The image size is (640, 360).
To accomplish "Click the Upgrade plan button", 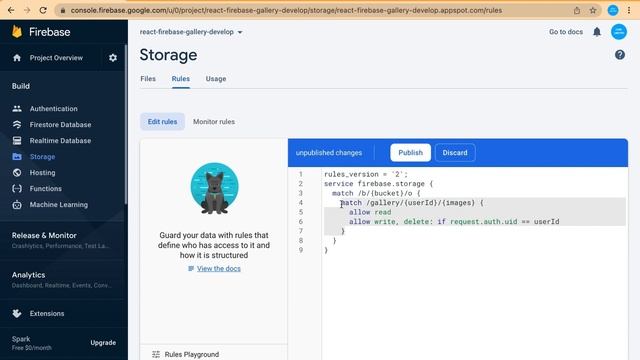I will click(x=103, y=343).
